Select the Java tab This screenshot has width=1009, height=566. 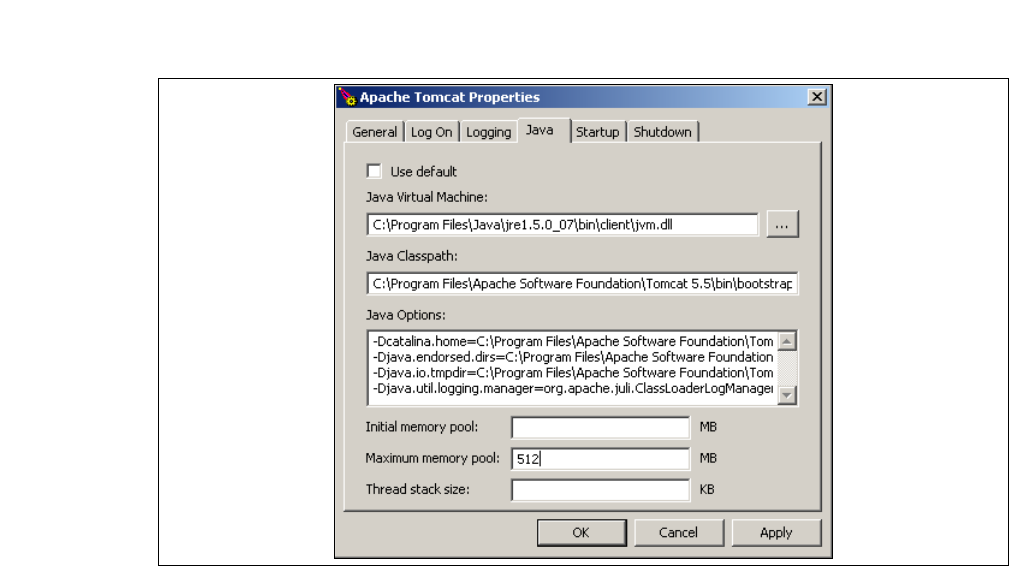click(543, 130)
